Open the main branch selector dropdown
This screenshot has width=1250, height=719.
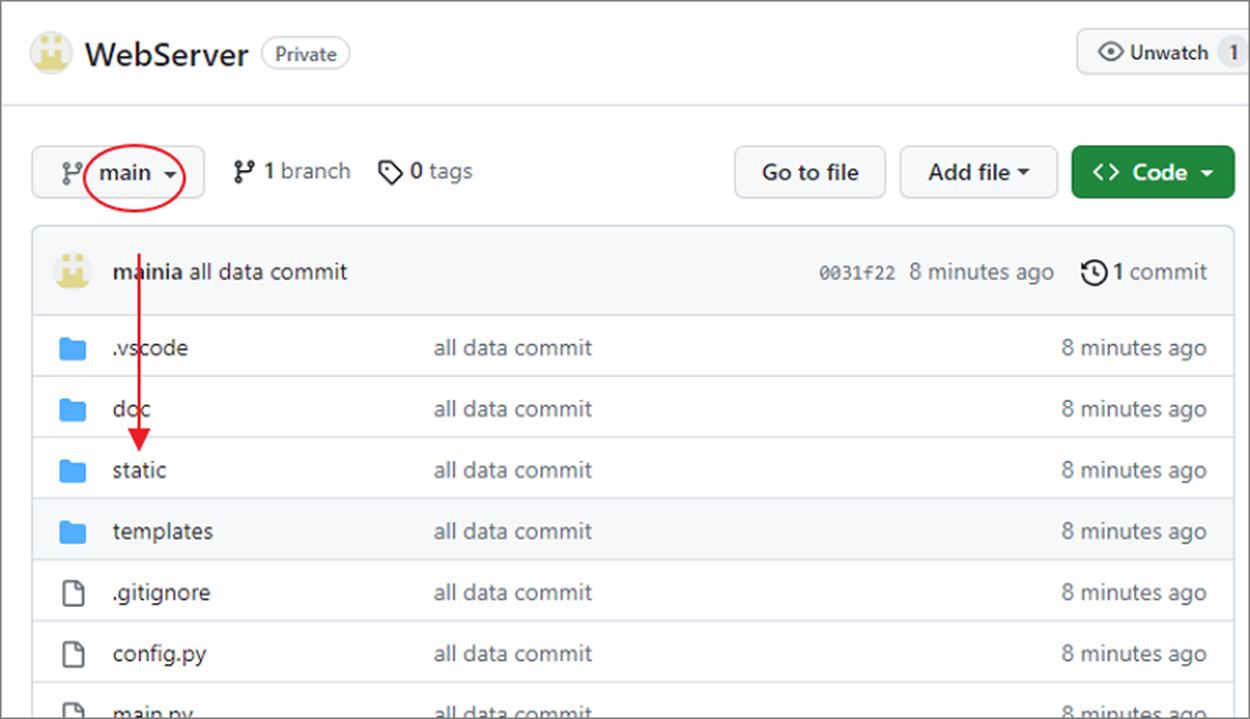click(x=118, y=172)
